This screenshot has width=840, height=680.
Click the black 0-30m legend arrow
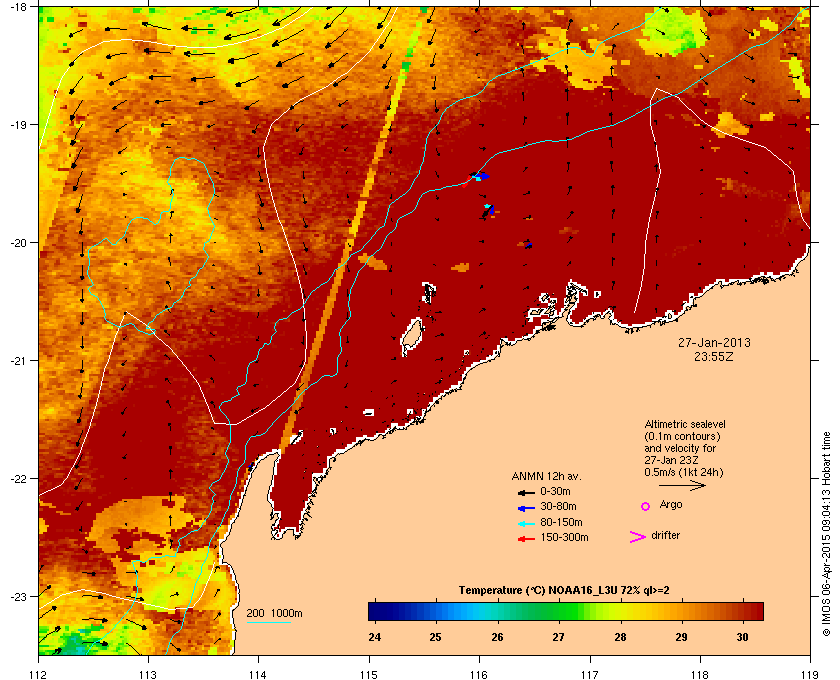tap(526, 492)
